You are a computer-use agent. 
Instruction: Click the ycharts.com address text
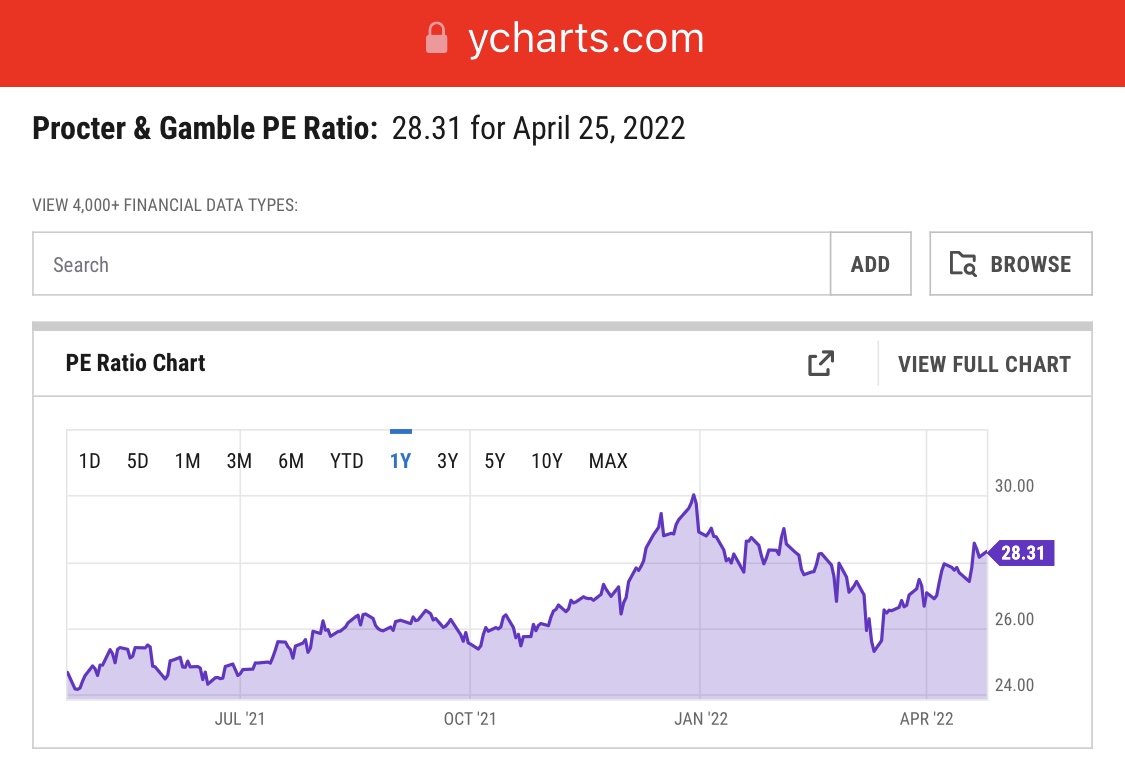pos(586,39)
